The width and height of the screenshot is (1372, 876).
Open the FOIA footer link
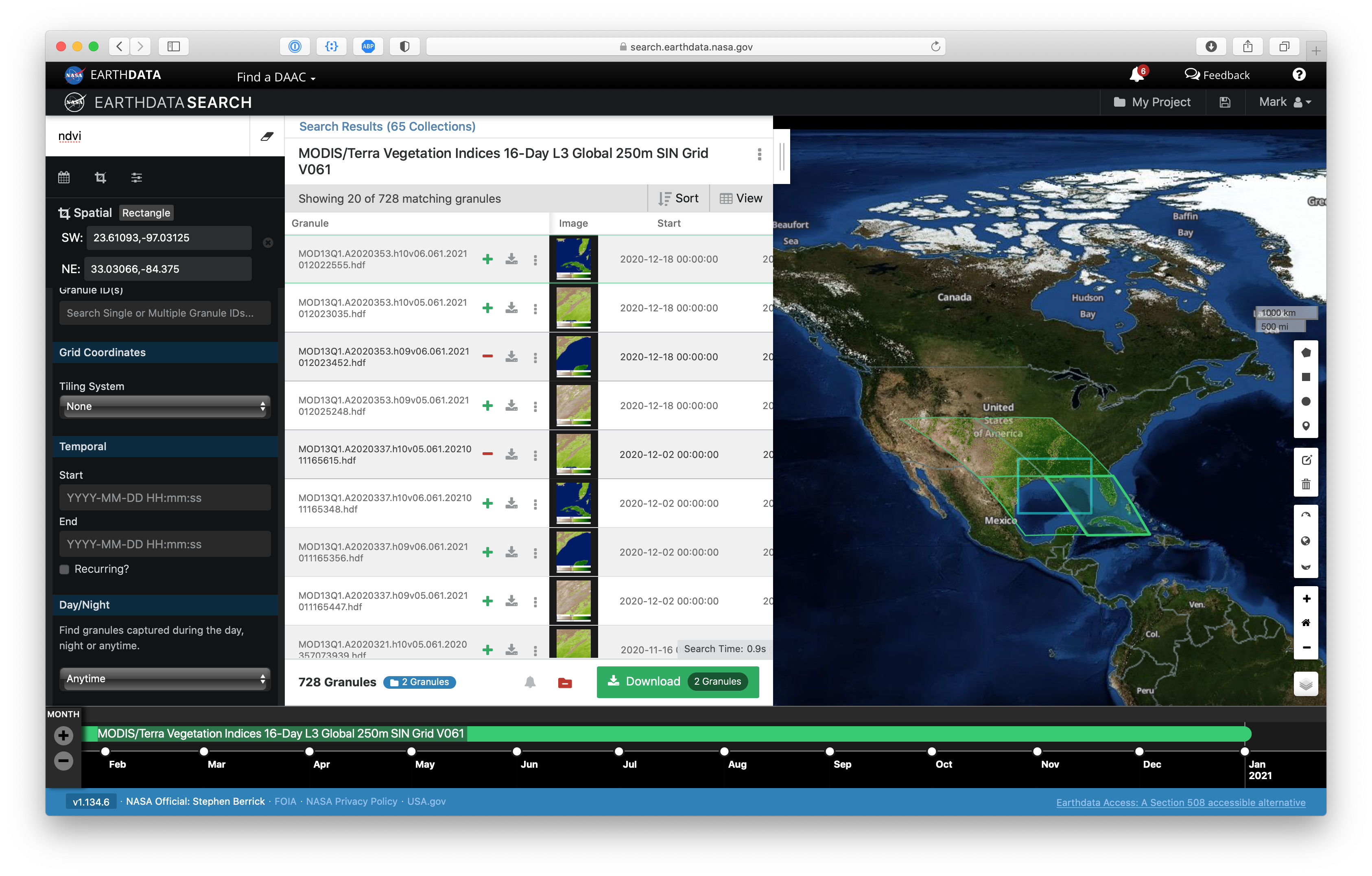[x=286, y=802]
